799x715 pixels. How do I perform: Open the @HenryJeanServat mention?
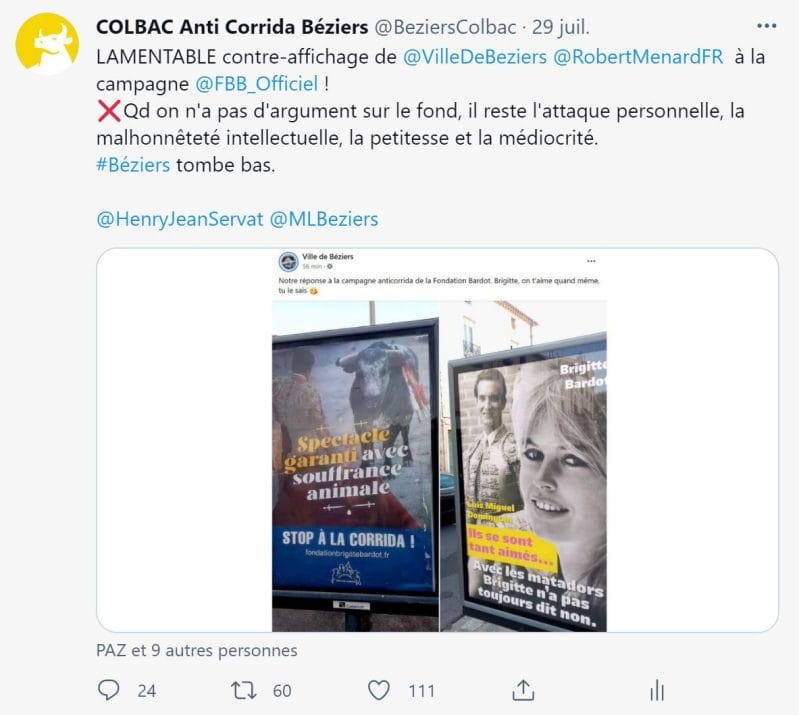pyautogui.click(x=180, y=219)
